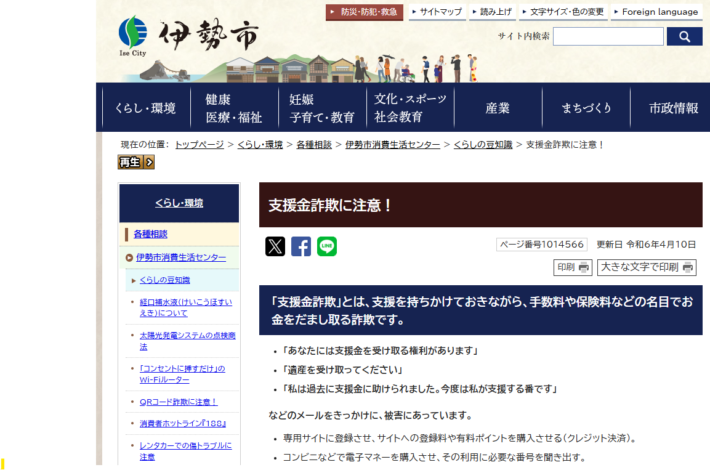Click ページ番号1014566 label
This screenshot has height=470, width=710.
[542, 245]
